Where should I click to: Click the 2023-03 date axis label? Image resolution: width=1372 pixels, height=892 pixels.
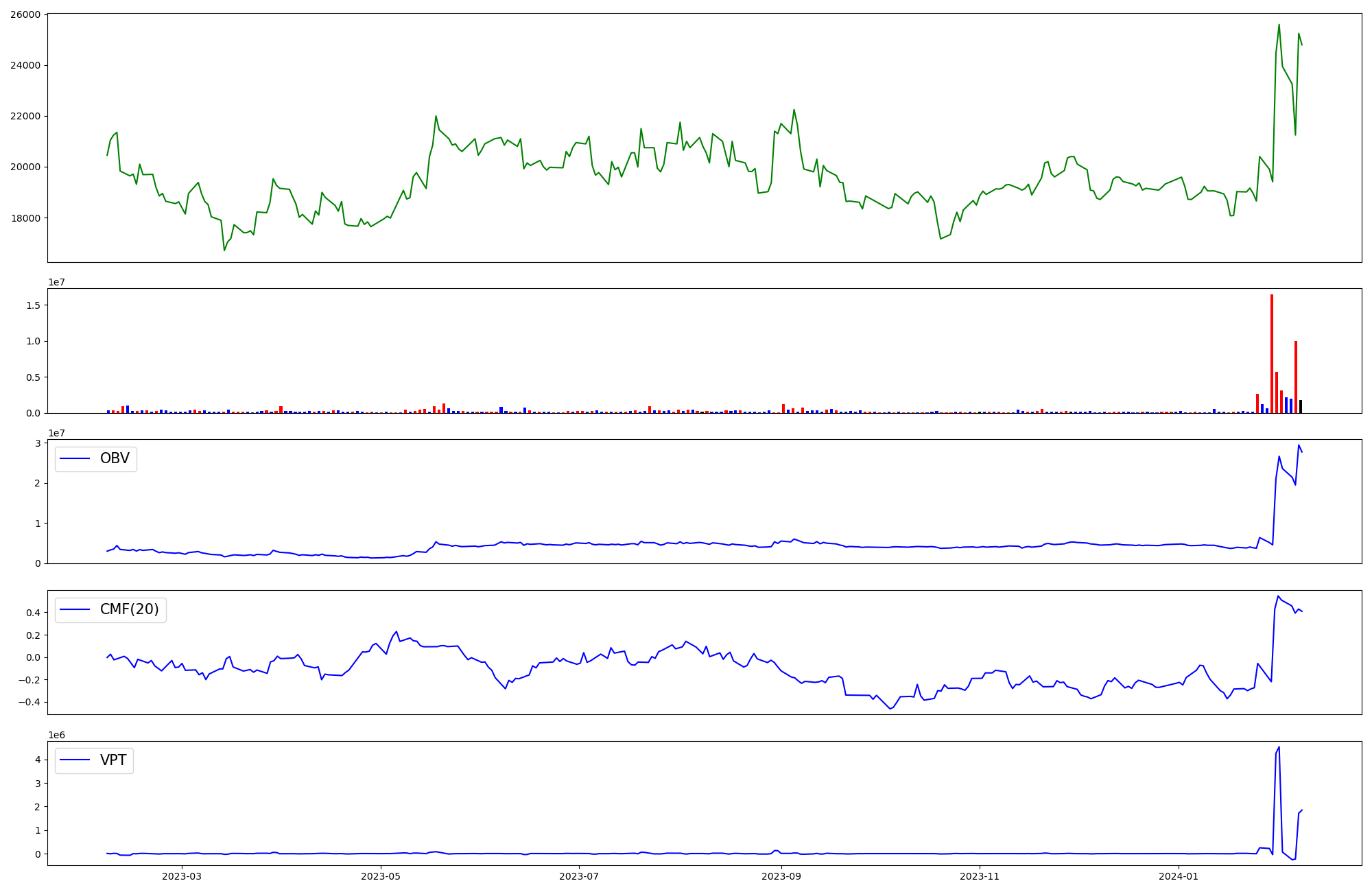pyautogui.click(x=182, y=876)
